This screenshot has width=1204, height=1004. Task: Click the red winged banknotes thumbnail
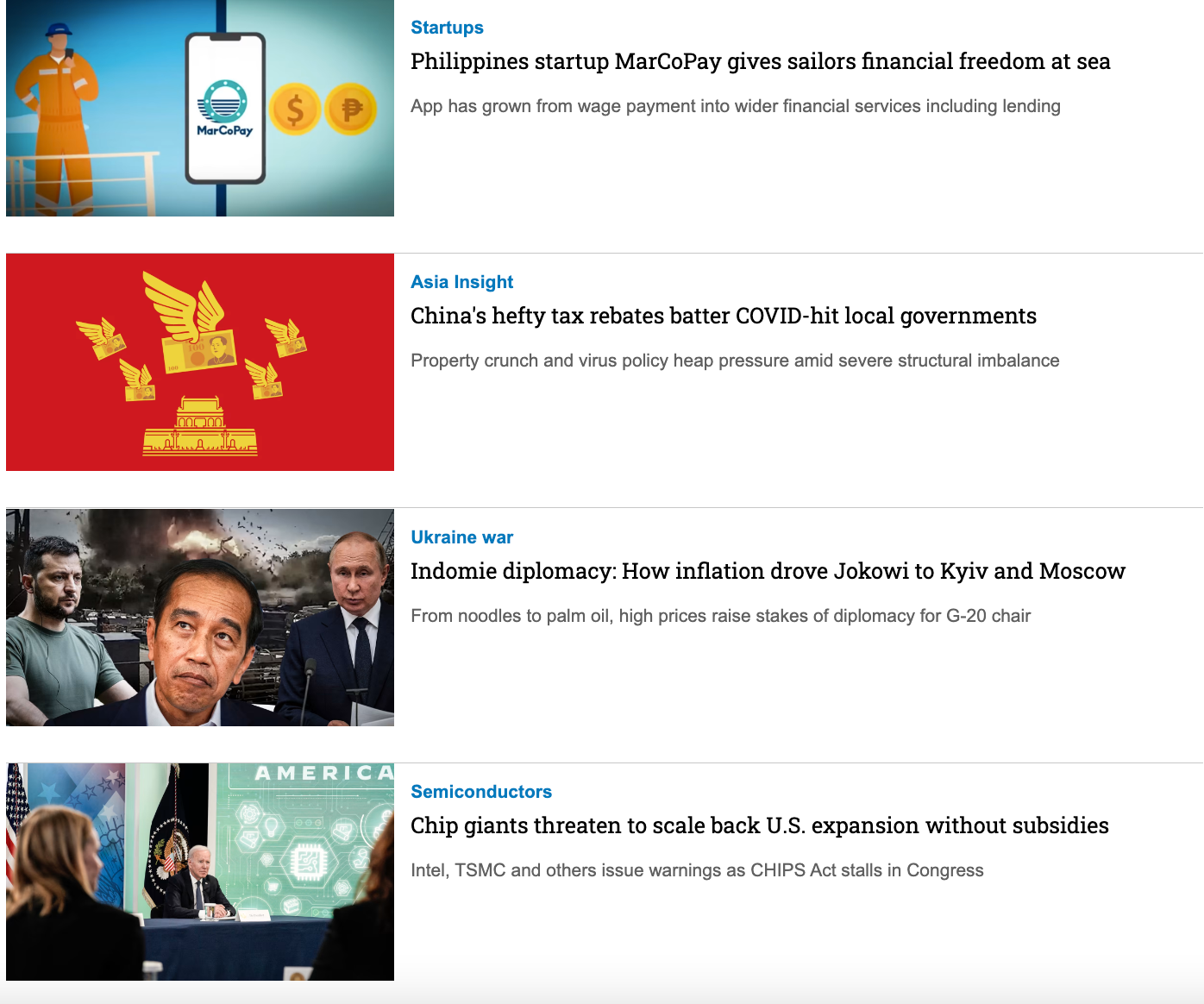click(200, 362)
